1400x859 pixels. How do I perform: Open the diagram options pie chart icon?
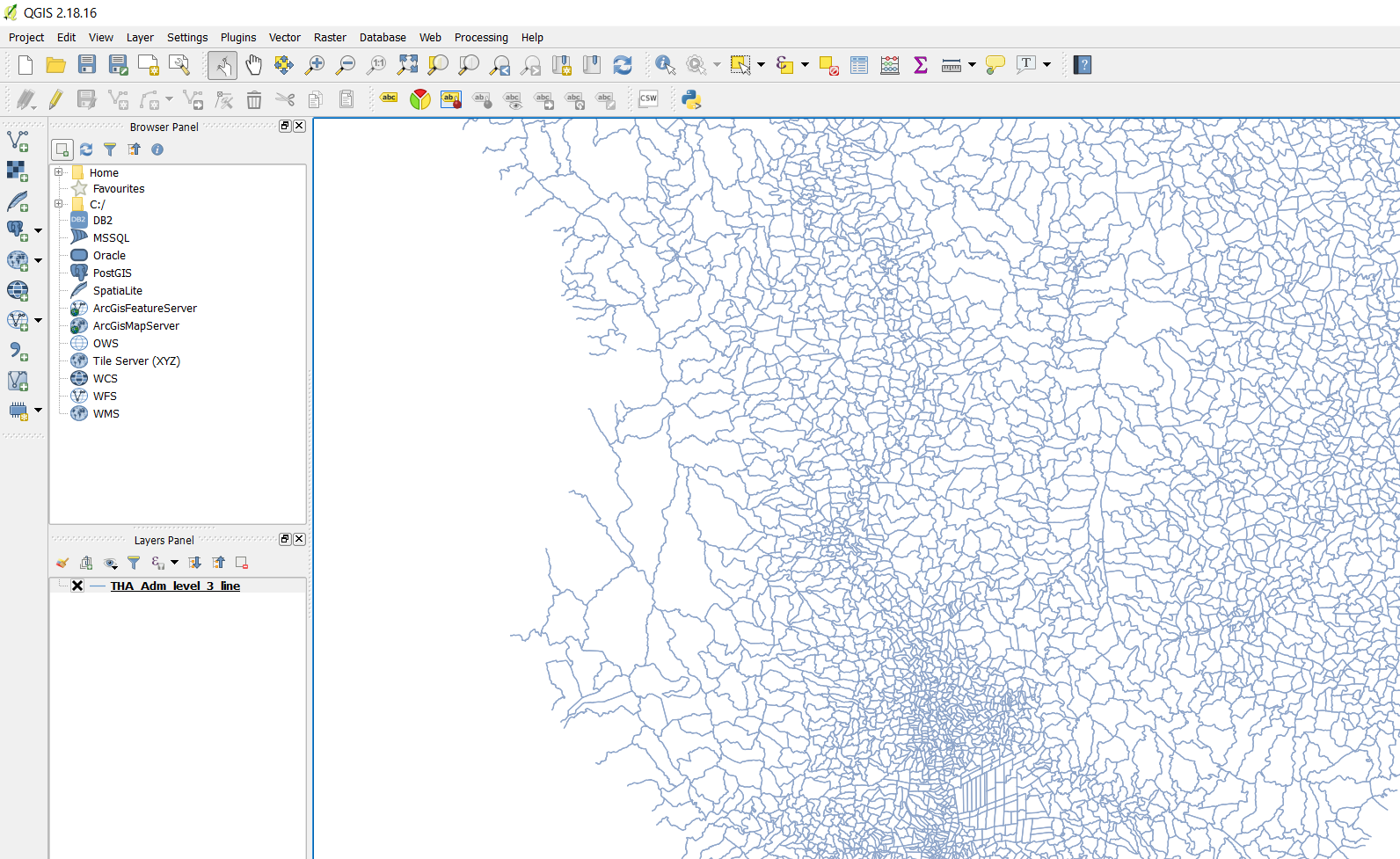[x=420, y=99]
